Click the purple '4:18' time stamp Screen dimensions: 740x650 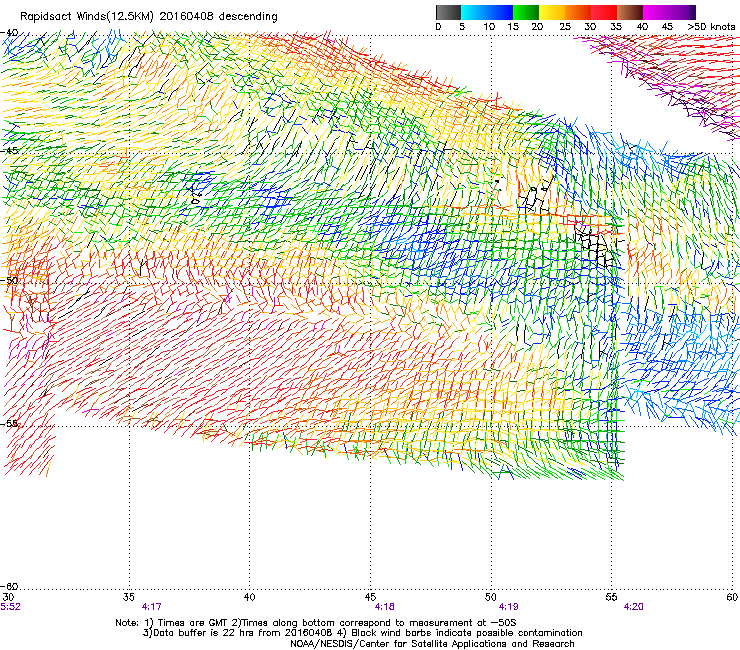tap(385, 607)
